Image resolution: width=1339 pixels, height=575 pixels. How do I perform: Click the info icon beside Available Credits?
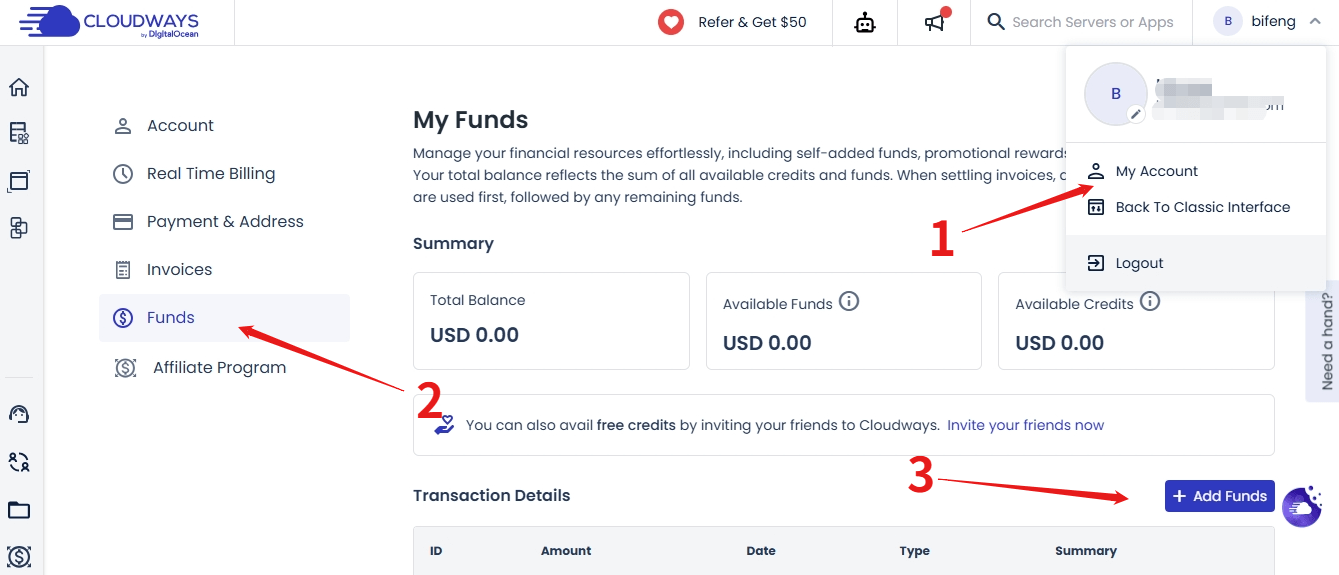pyautogui.click(x=1150, y=301)
